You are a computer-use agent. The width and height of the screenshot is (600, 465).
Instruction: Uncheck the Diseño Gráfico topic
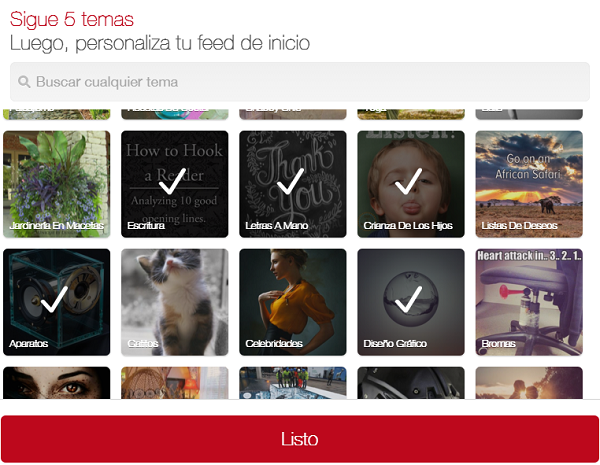(411, 302)
